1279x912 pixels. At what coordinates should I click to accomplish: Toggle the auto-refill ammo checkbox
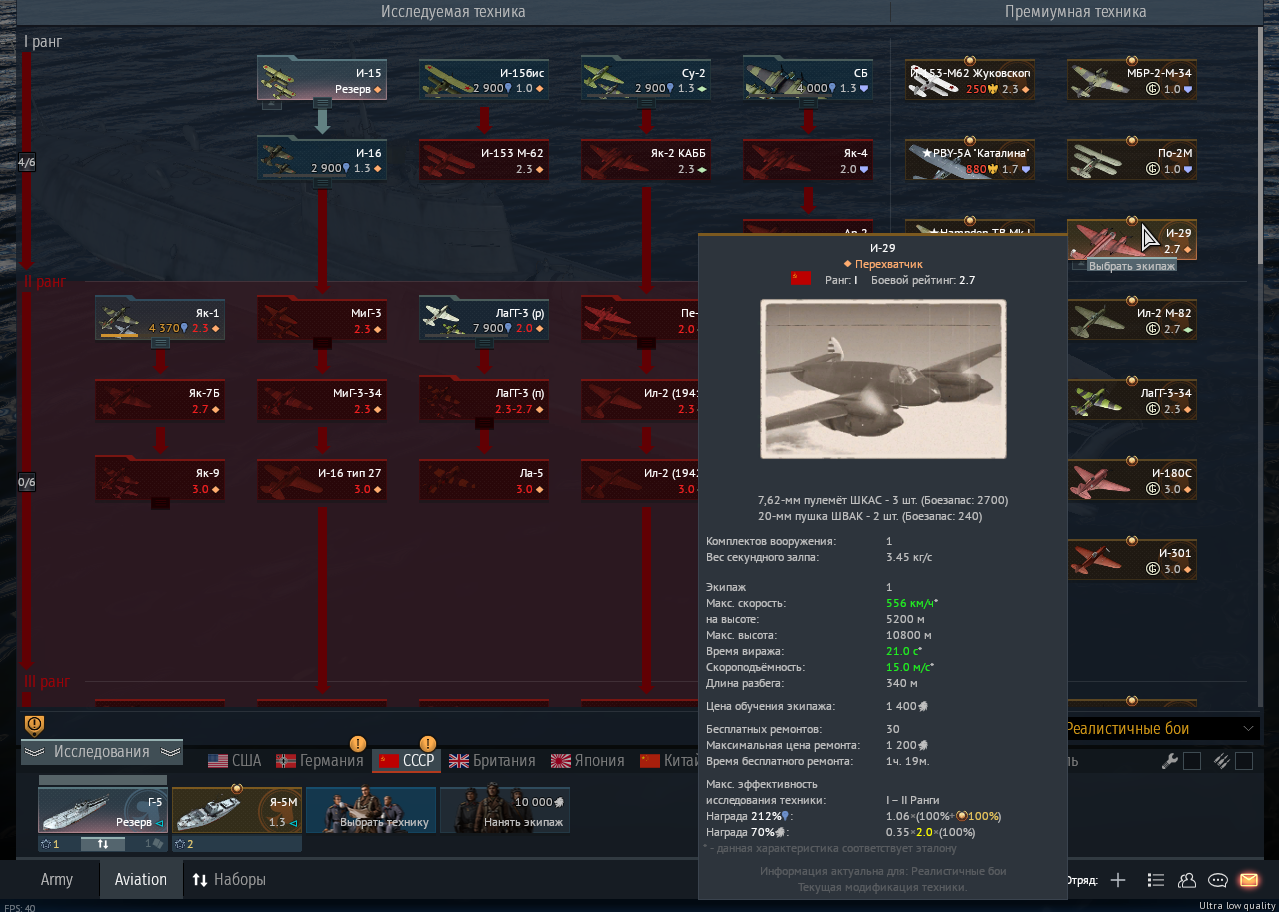[x=1243, y=761]
